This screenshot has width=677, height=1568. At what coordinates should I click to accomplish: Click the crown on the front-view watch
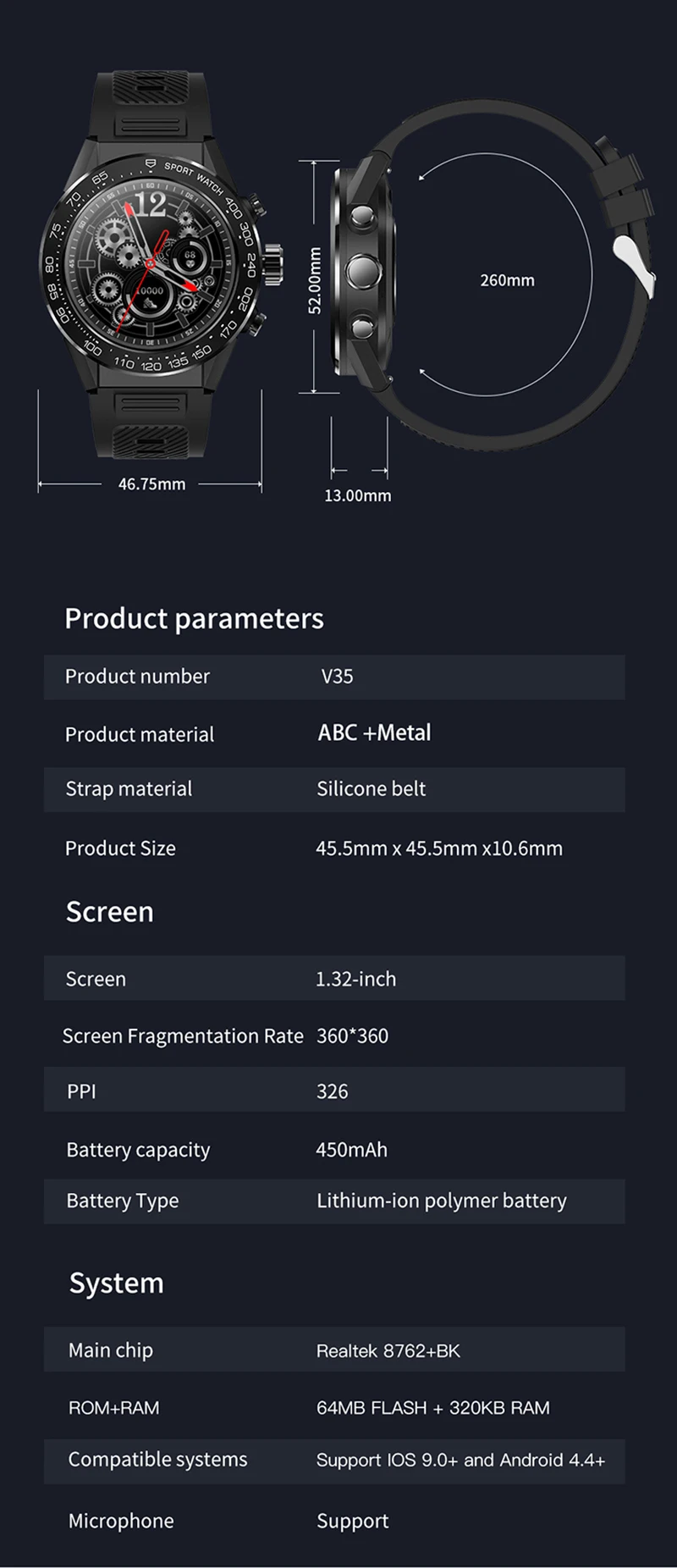tap(272, 263)
